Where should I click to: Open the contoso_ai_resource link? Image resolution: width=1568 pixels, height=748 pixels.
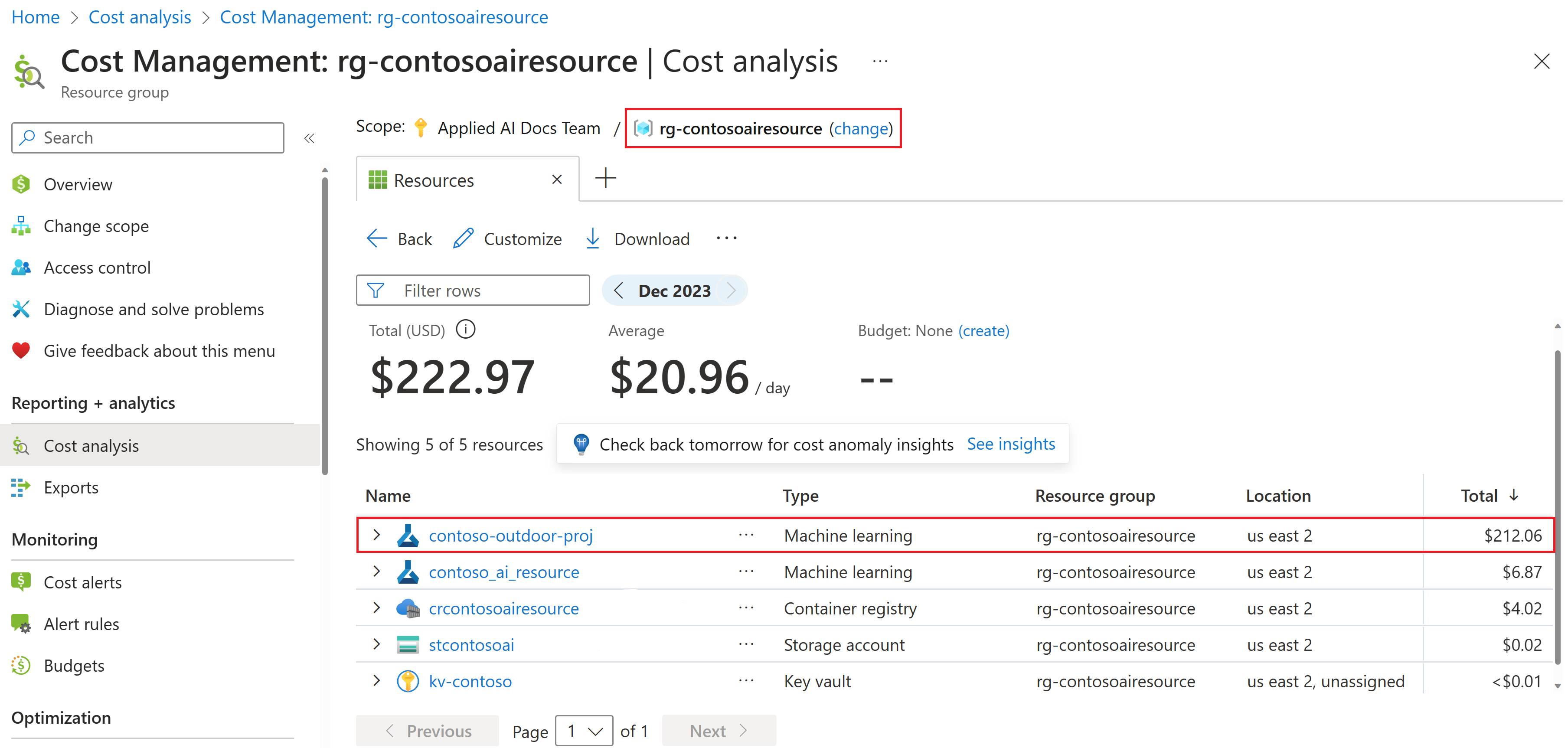[503, 572]
